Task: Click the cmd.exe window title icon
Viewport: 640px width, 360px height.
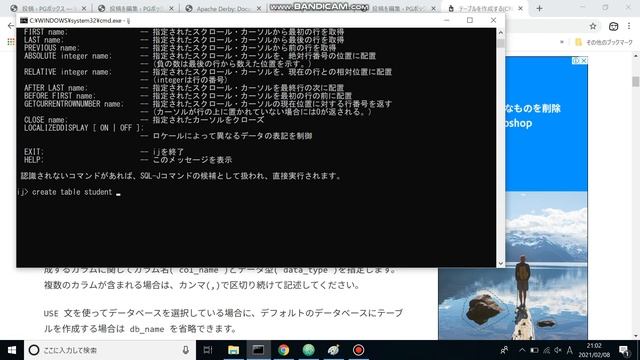Action: point(24,20)
